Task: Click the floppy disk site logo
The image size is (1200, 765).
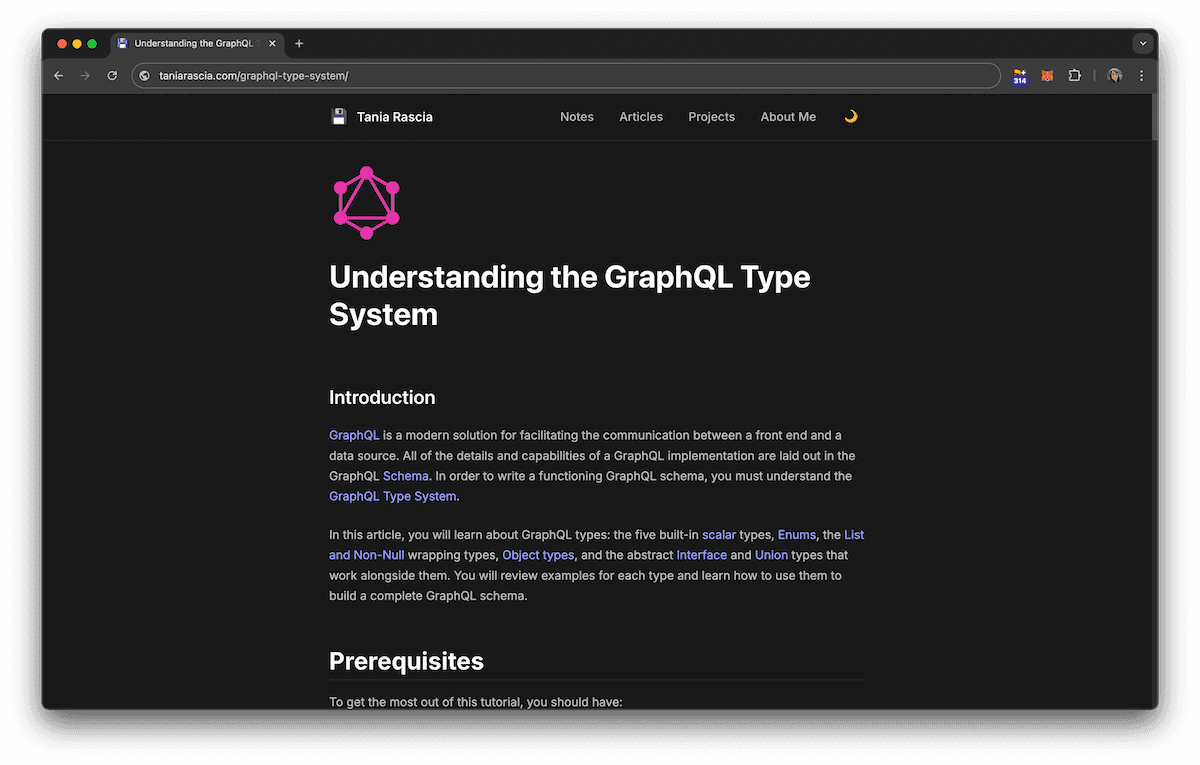Action: pos(339,116)
